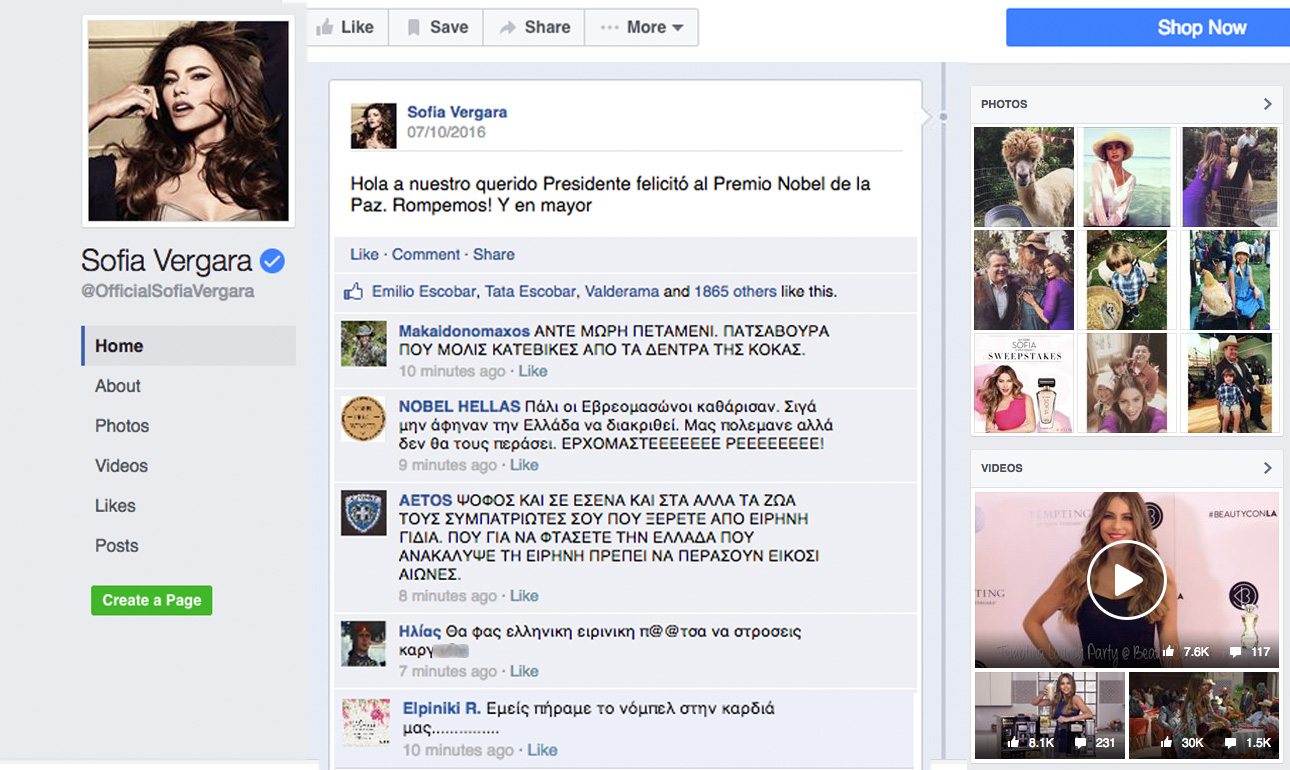Click the AETOS shield avatar
The image size is (1290, 770).
tap(363, 512)
